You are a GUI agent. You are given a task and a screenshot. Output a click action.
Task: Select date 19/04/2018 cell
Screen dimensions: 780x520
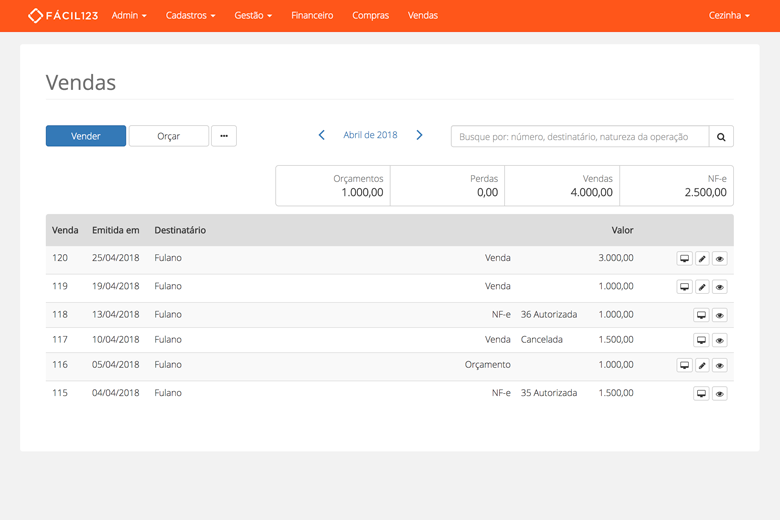click(x=115, y=286)
